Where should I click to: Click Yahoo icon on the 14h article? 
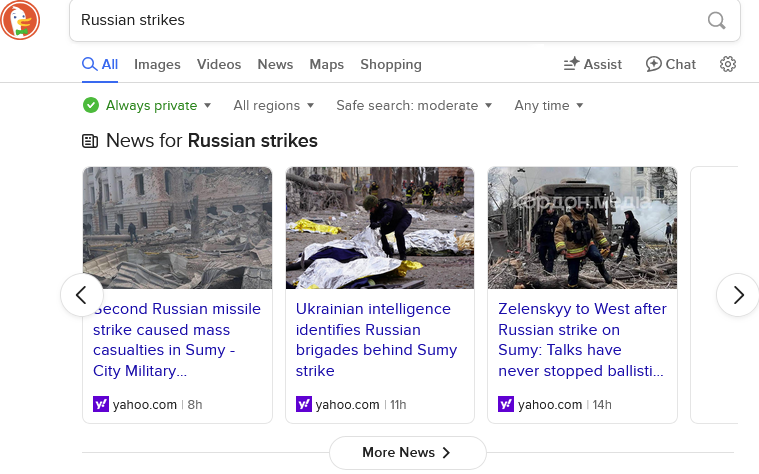[x=506, y=404]
